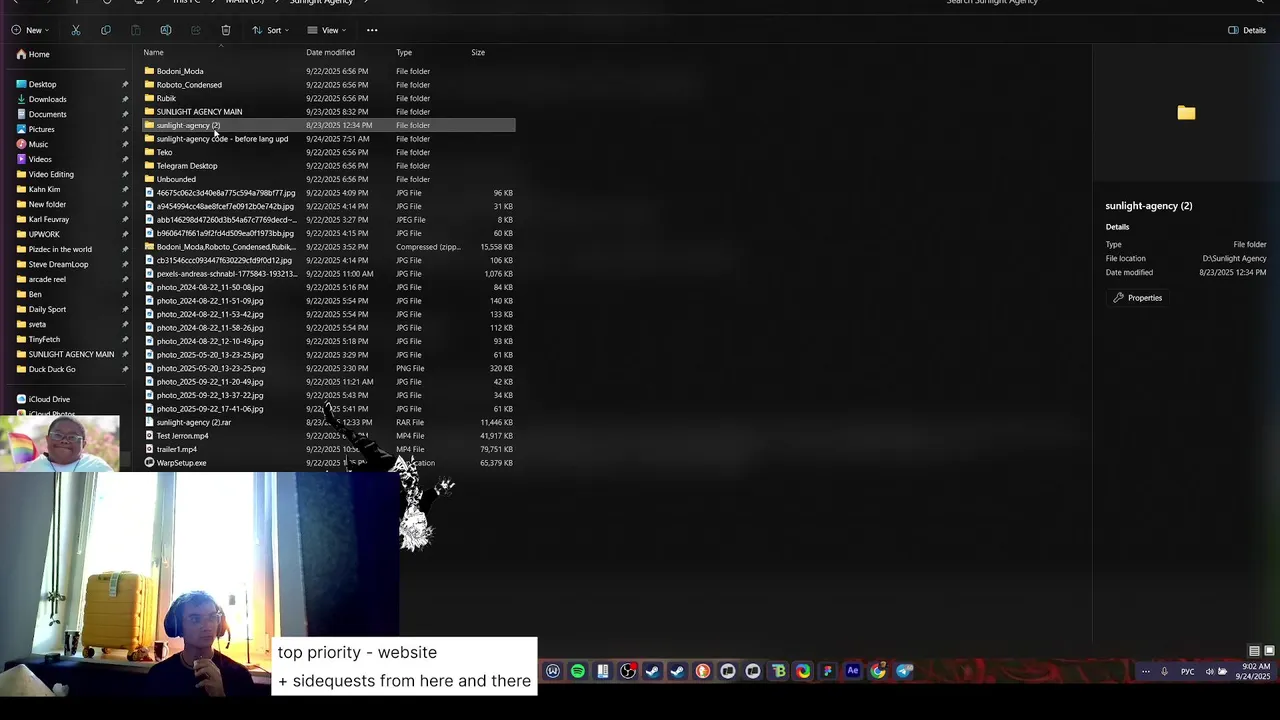Open Video Editing folder in sidebar
Image resolution: width=1280 pixels, height=720 pixels.
51,174
